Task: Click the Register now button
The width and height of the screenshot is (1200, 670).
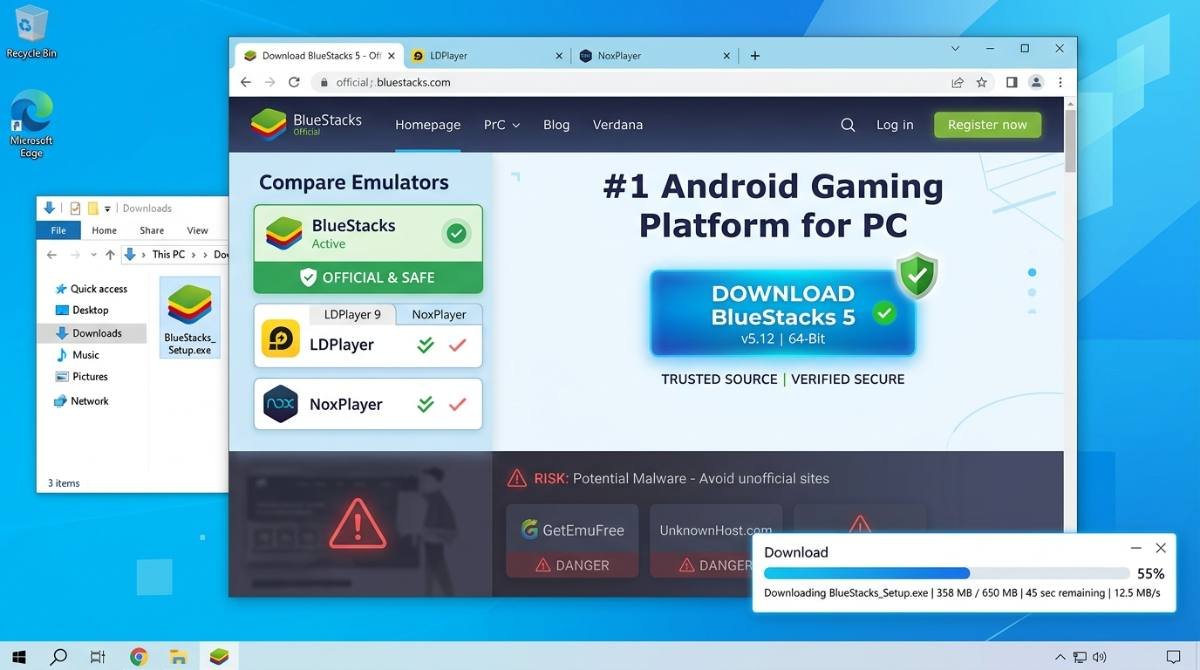Action: pyautogui.click(x=987, y=125)
